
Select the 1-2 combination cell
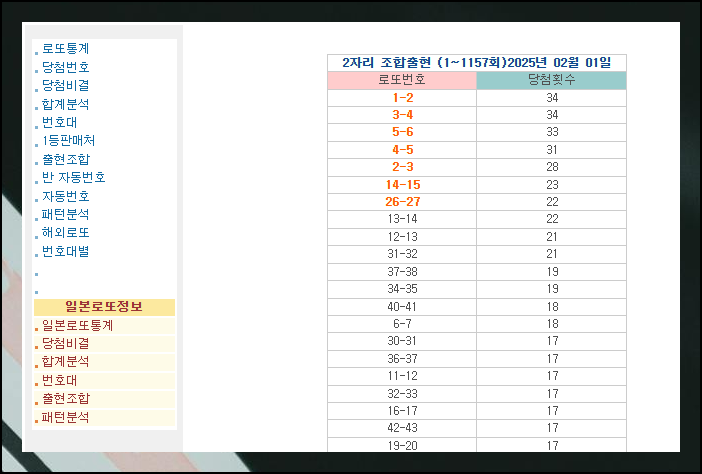402,98
